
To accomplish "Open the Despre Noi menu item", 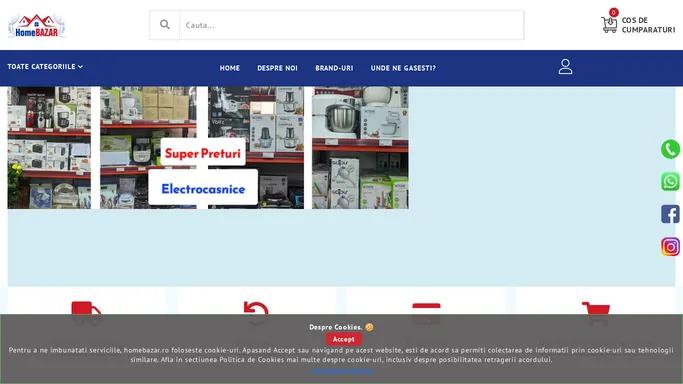I will coord(277,68).
